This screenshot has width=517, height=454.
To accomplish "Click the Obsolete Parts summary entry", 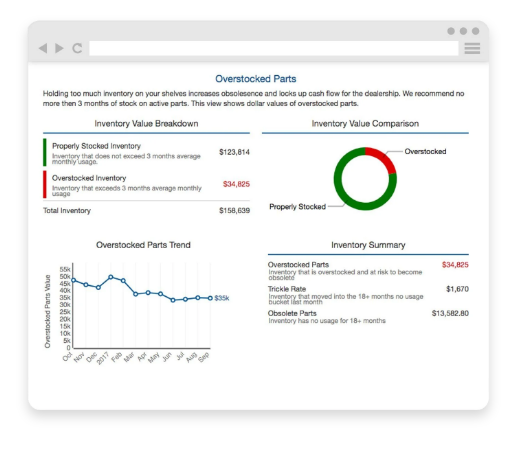I will coord(368,317).
